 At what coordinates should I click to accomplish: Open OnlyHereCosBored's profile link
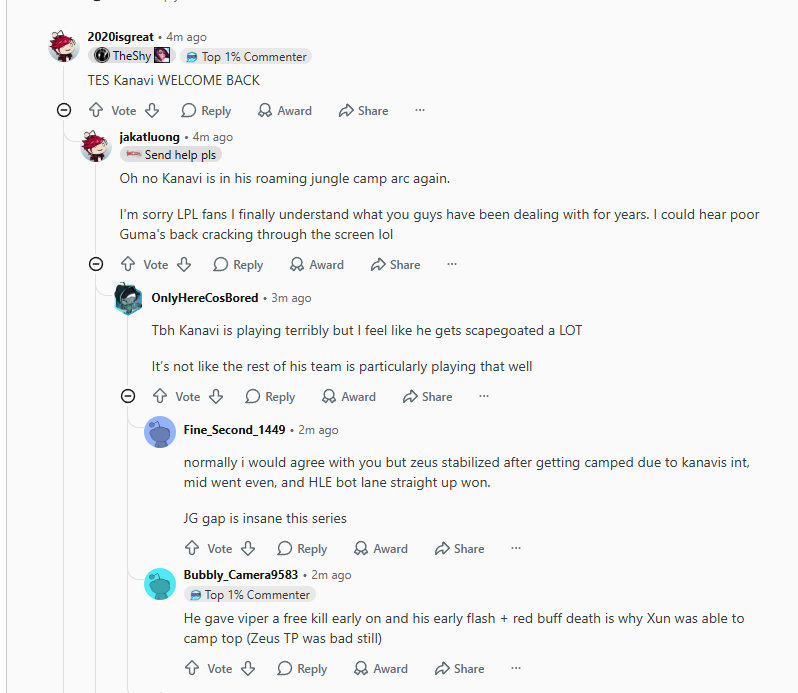(205, 298)
